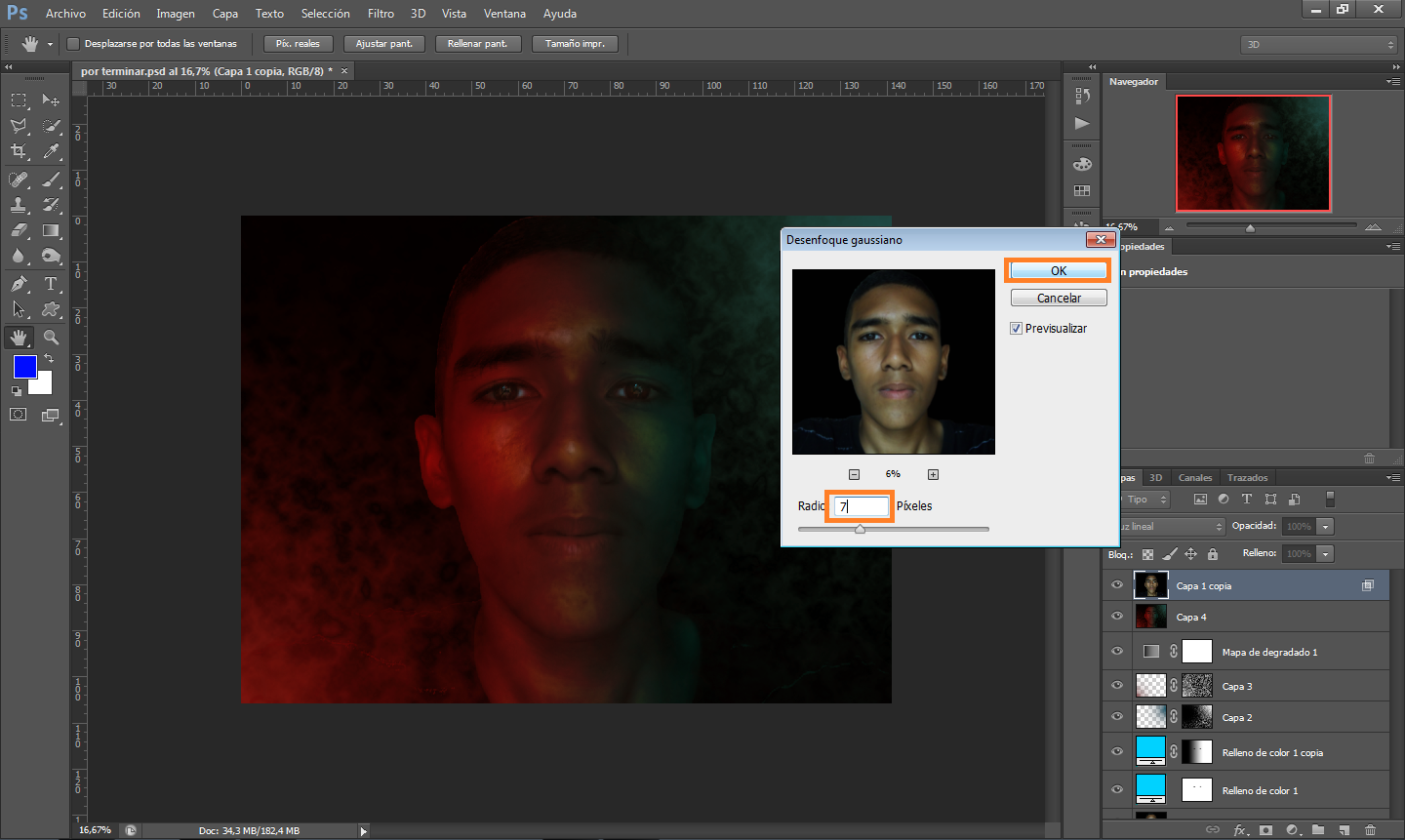1405x840 pixels.
Task: Select the Crop tool
Action: pos(19,151)
